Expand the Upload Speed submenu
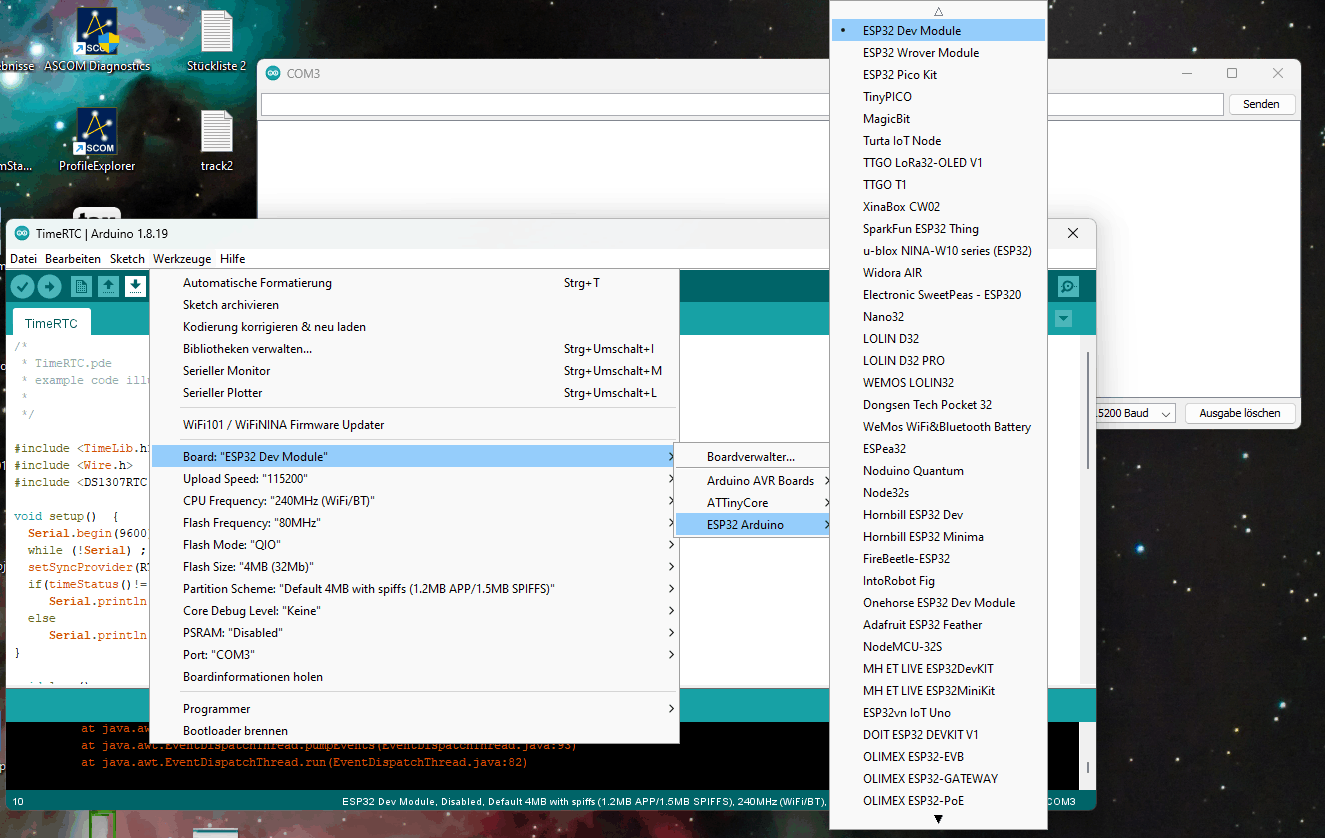Viewport: 1325px width, 838px height. (x=414, y=479)
